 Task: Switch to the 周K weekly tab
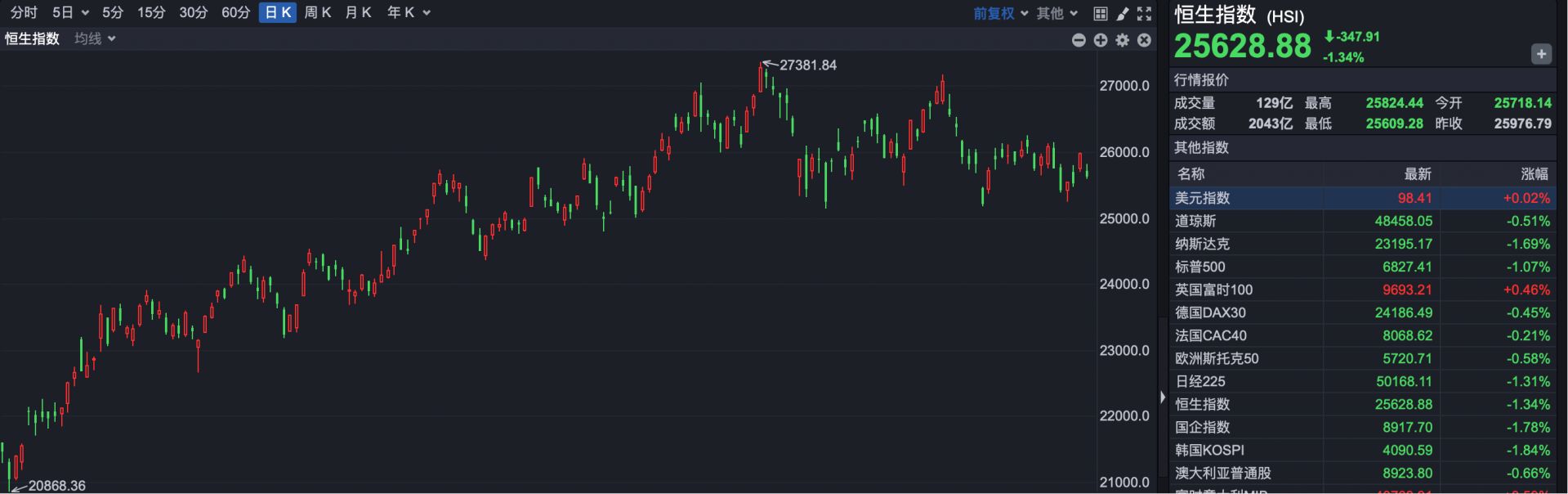(x=318, y=12)
